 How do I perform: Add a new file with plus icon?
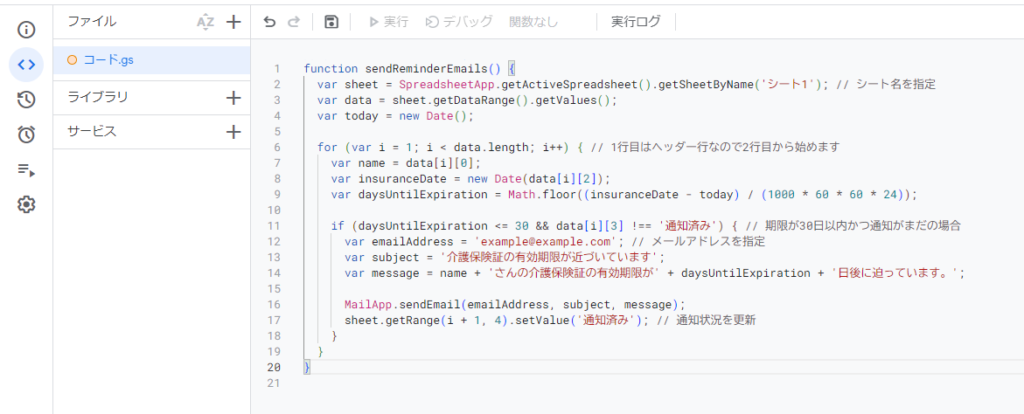pyautogui.click(x=233, y=22)
